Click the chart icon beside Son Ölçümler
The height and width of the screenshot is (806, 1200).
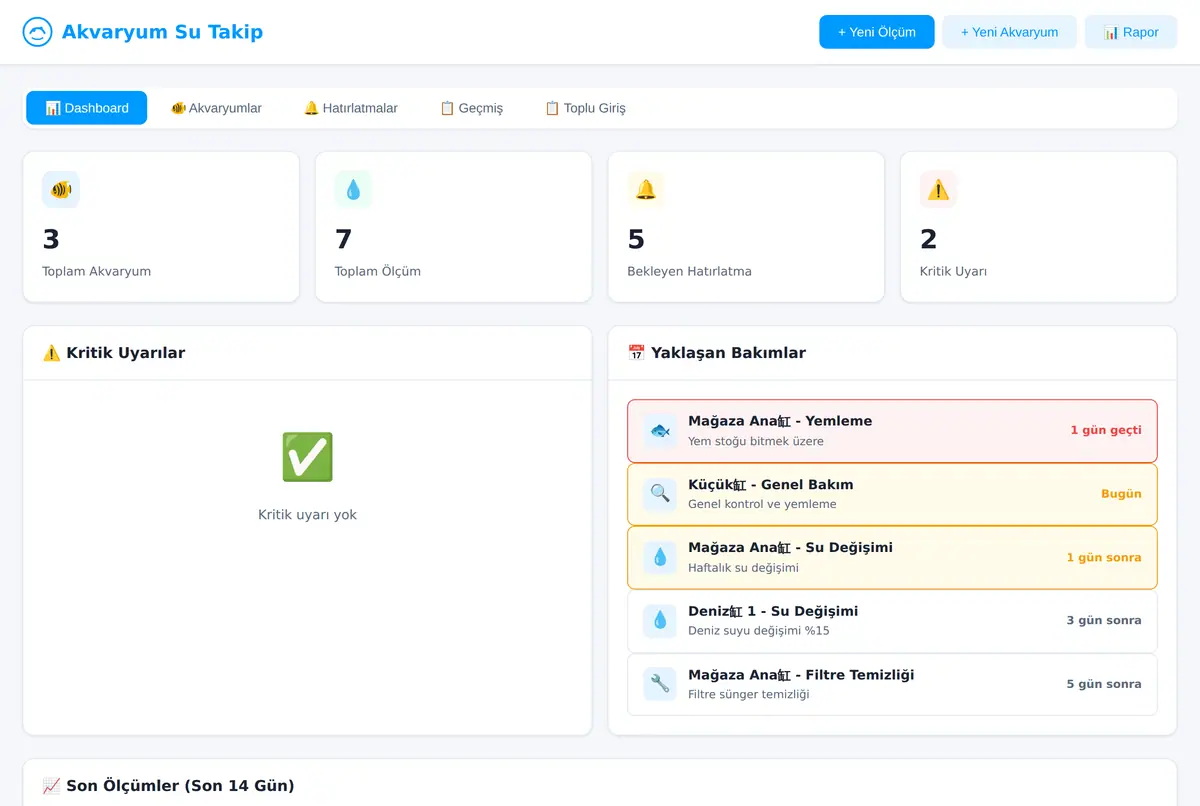click(52, 786)
